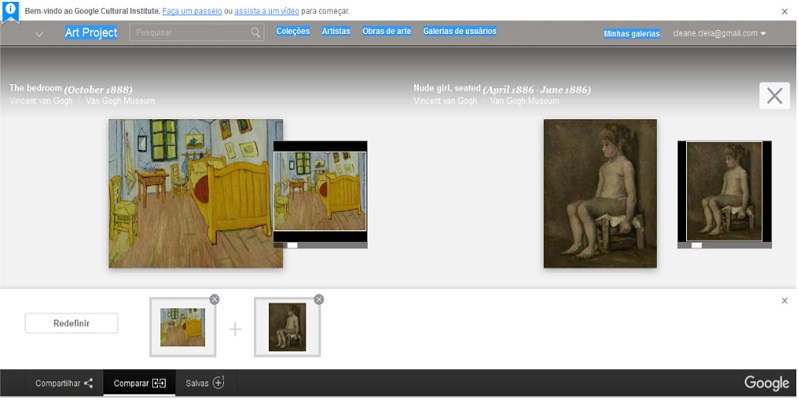
Task: Open Salvas to save the comparison
Action: tap(205, 383)
